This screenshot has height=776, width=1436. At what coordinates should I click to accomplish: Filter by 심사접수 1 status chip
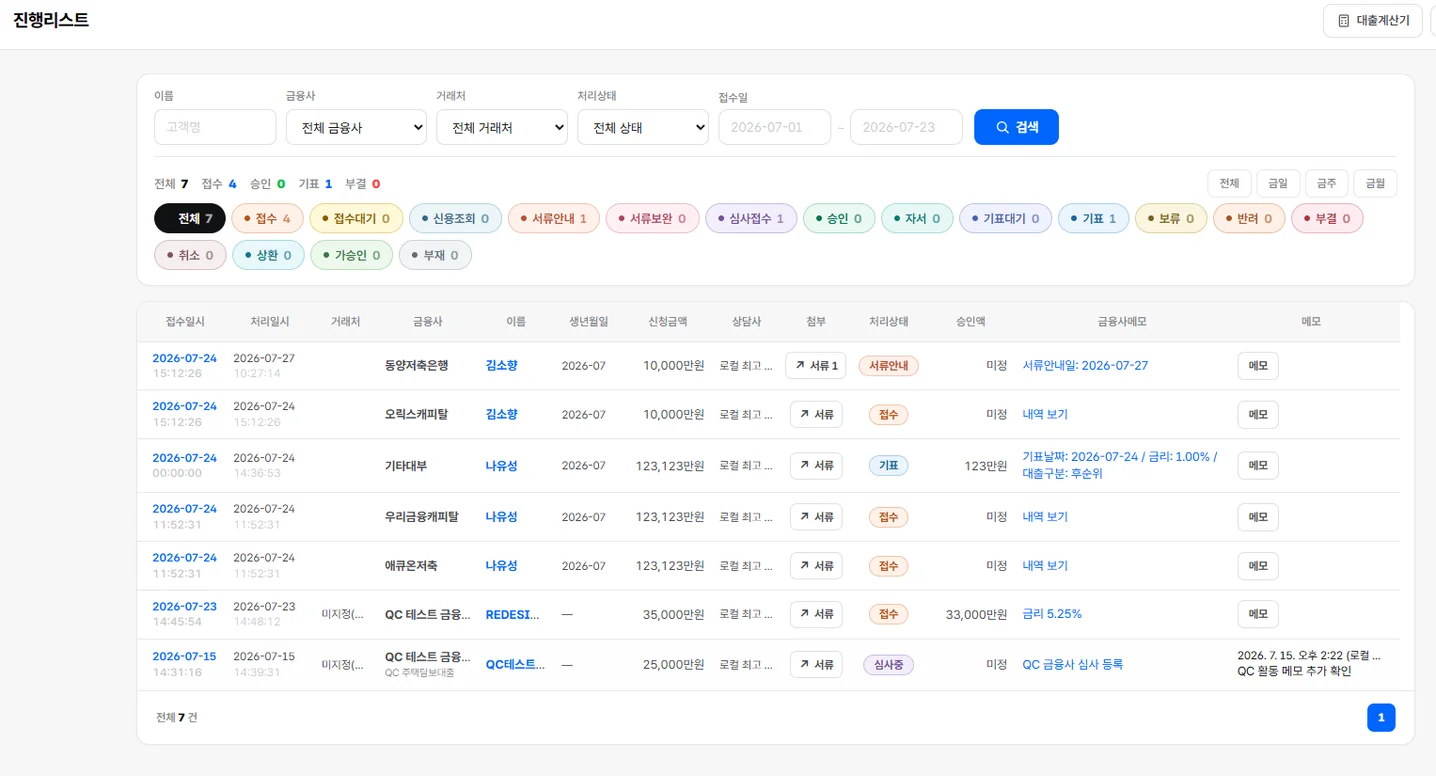pyautogui.click(x=751, y=218)
